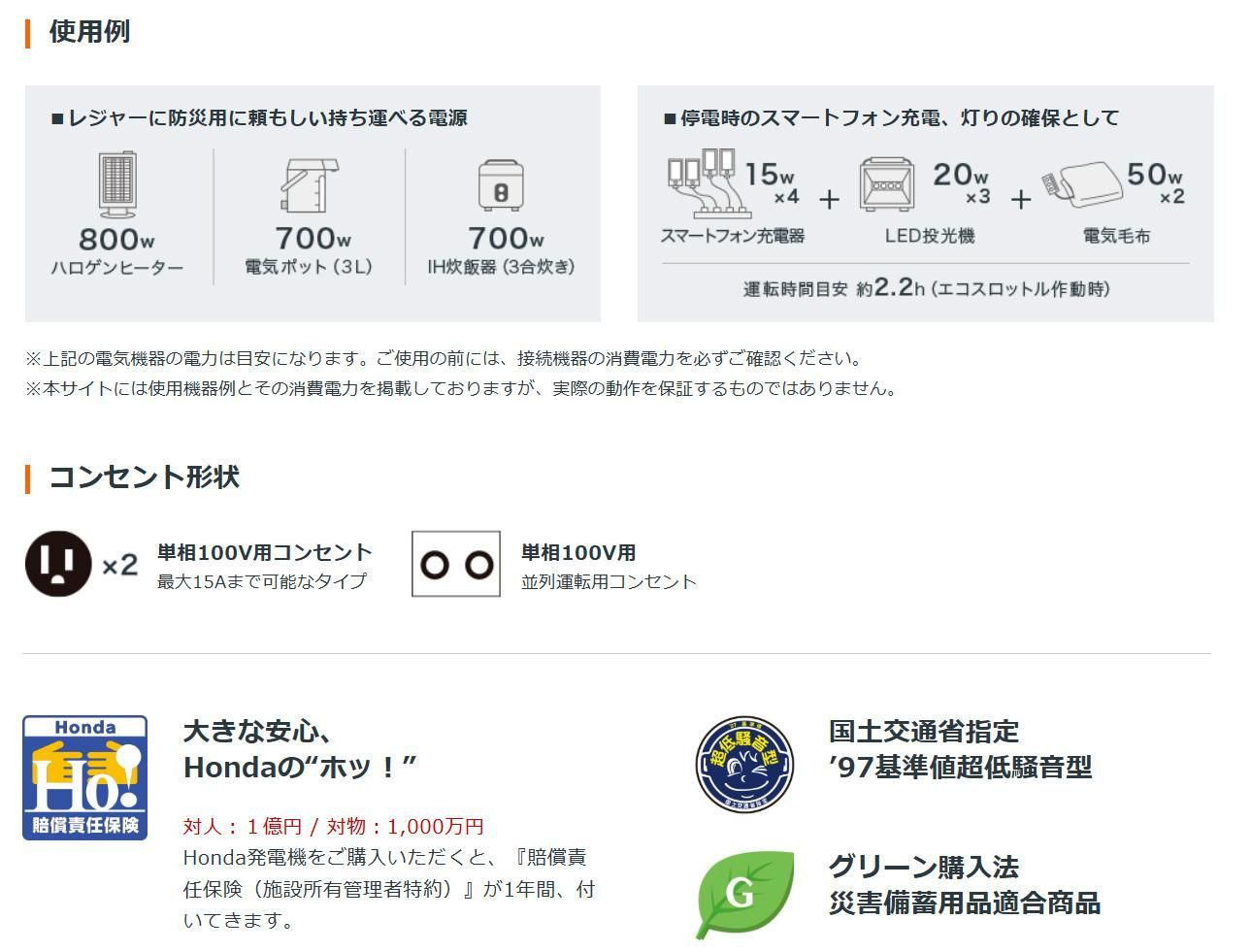
Task: Click the electric blanket icon
Action: 1082,184
